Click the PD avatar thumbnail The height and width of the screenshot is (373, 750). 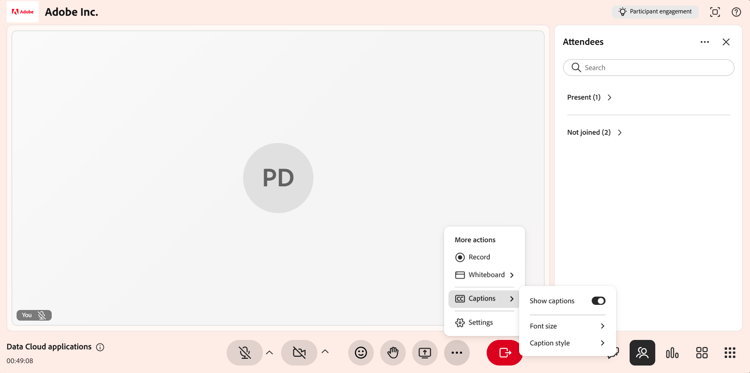point(278,178)
